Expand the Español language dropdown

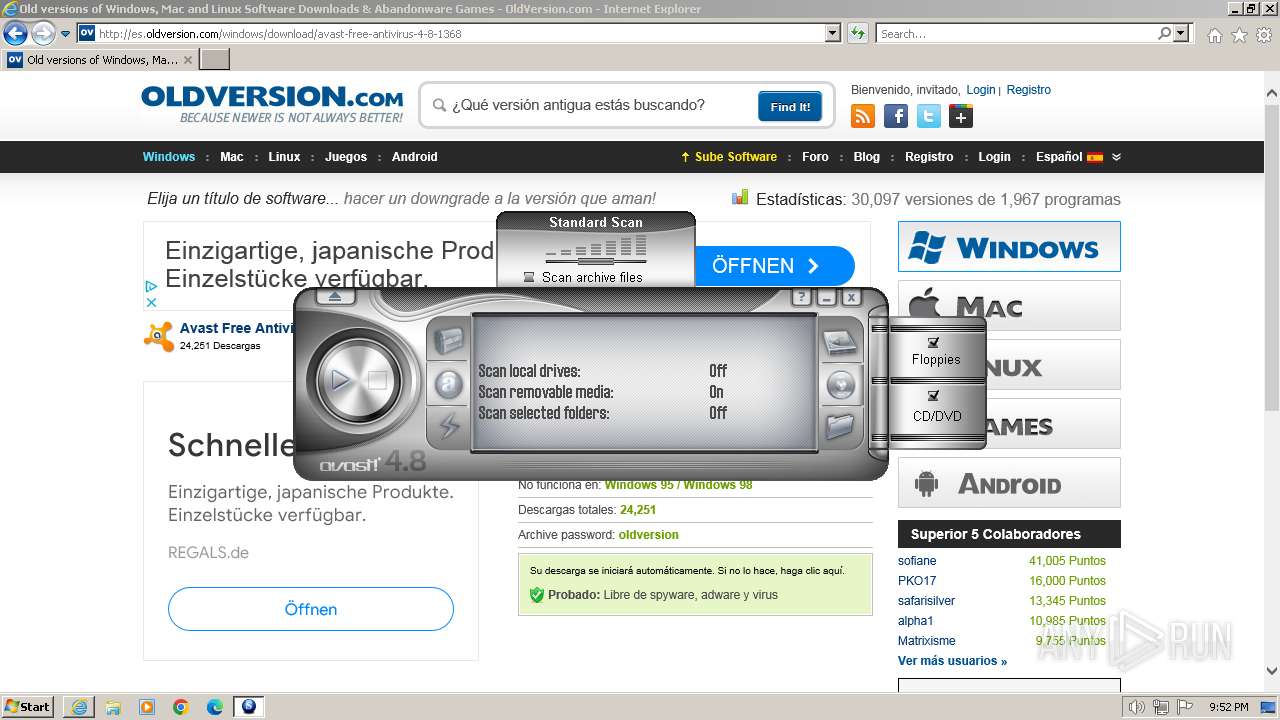point(1078,157)
